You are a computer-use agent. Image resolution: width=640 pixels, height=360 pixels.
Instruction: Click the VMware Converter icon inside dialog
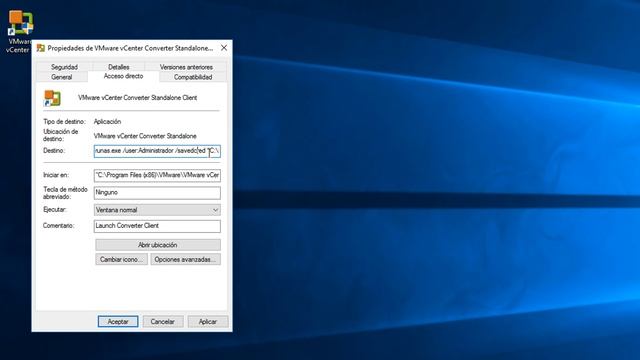click(52, 98)
